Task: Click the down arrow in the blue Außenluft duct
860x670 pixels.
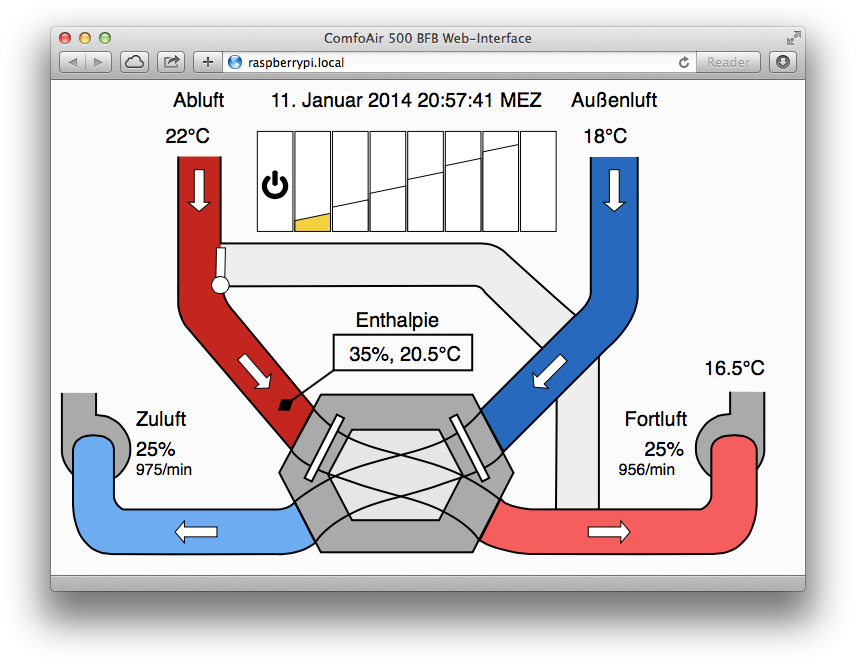Action: click(x=614, y=190)
